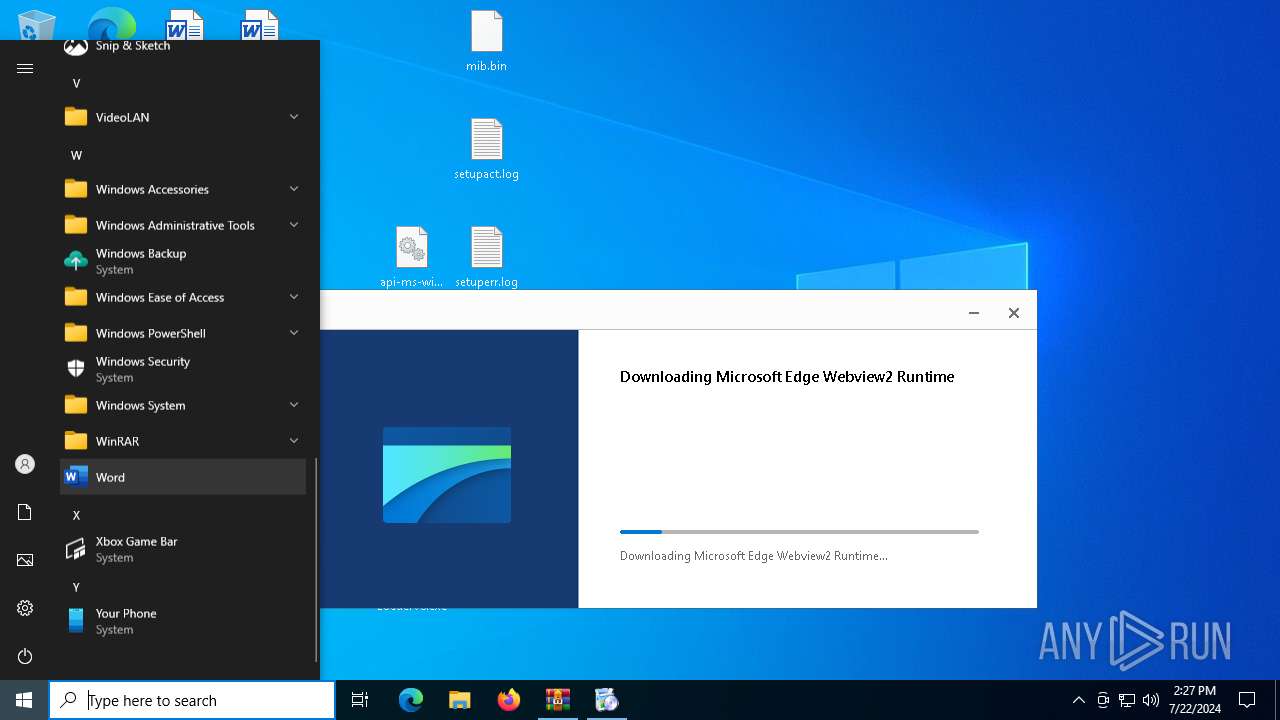Focus the taskbar search box
1280x720 pixels.
coord(192,700)
